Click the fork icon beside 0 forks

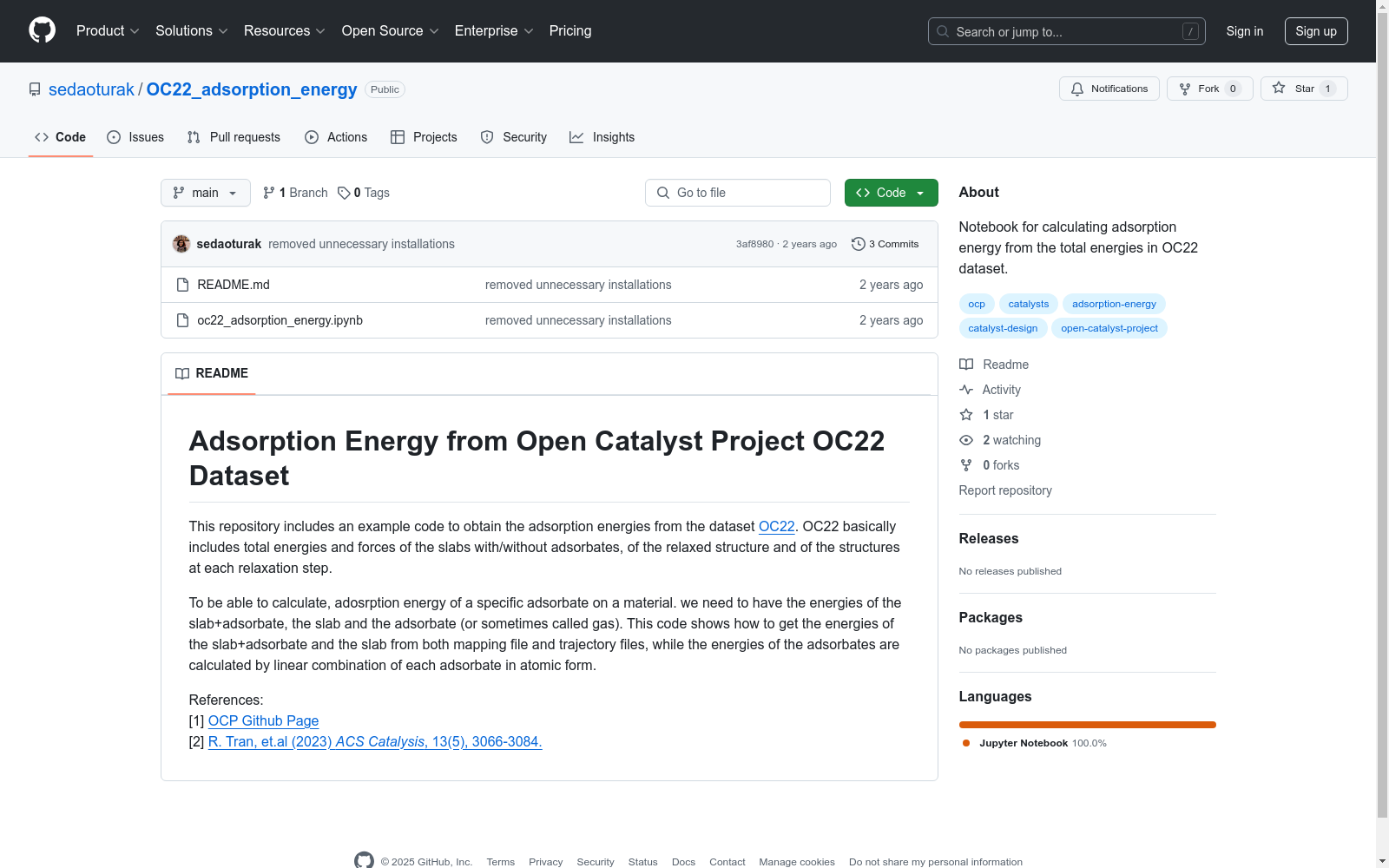966,465
